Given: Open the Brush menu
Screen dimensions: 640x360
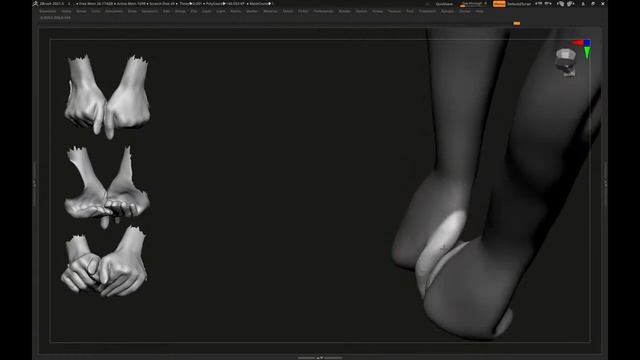Looking at the screenshot, I should tap(81, 11).
